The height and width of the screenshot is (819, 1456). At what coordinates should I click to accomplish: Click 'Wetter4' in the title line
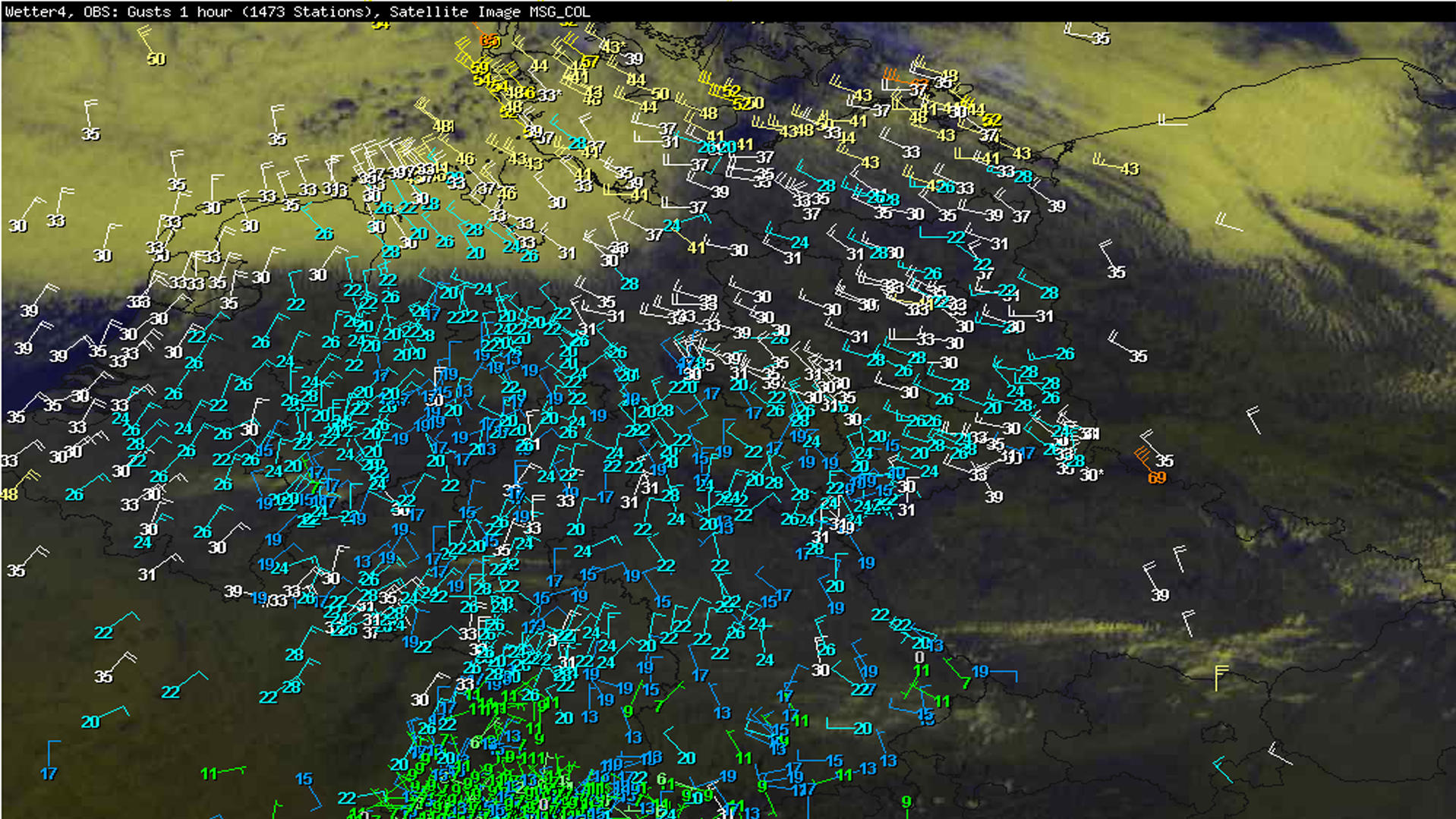pyautogui.click(x=34, y=11)
